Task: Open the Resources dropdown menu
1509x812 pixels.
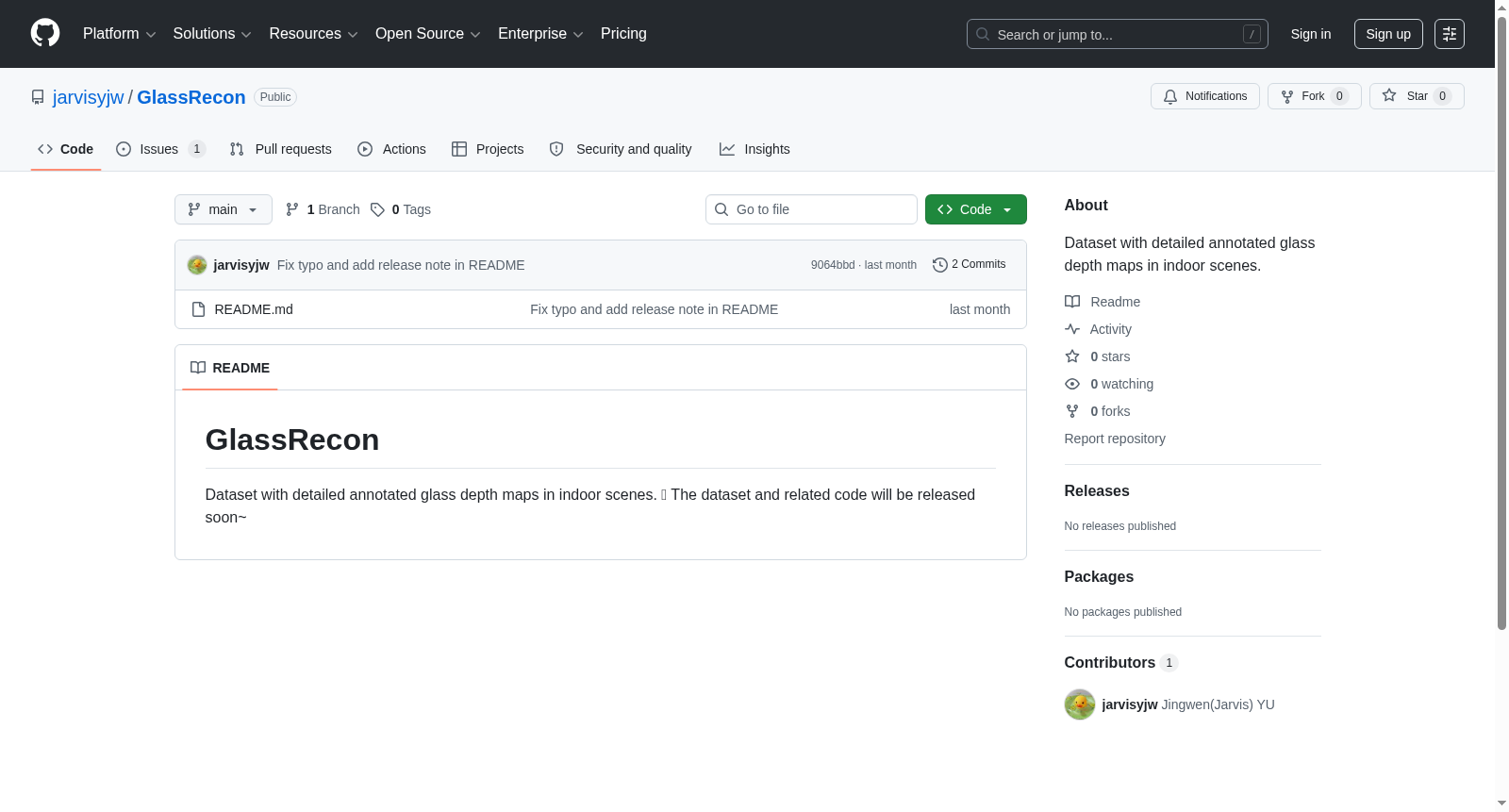Action: click(313, 34)
